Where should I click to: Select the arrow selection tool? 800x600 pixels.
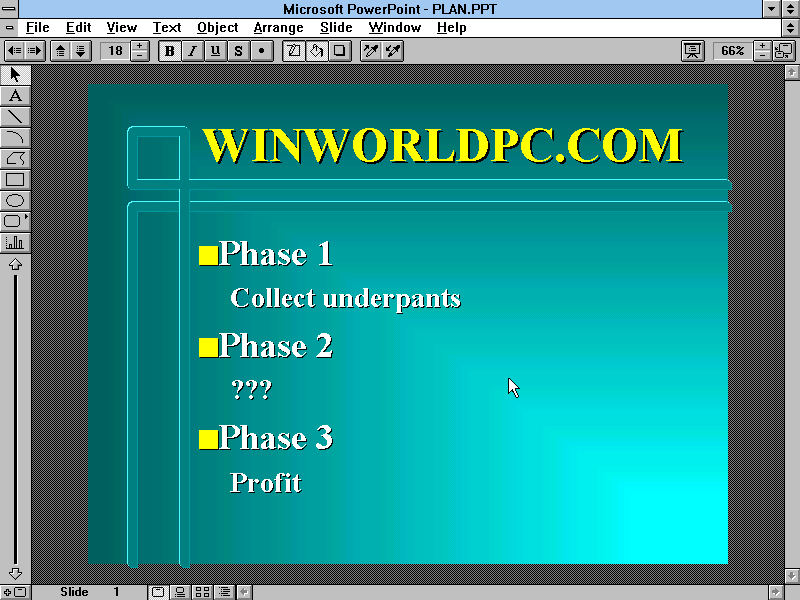click(x=14, y=75)
